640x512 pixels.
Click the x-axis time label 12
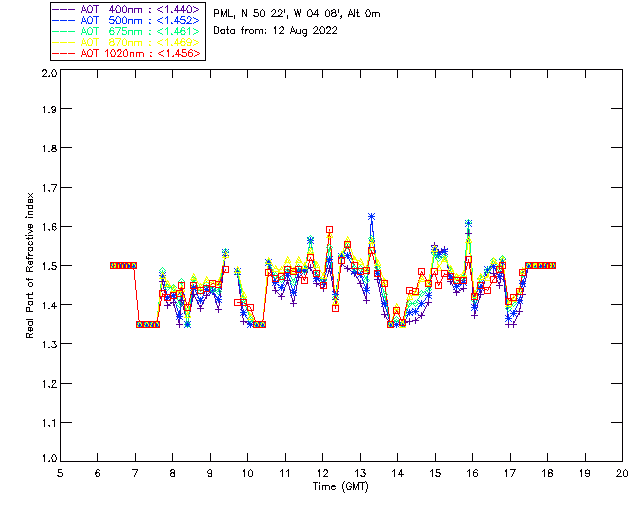tap(322, 473)
